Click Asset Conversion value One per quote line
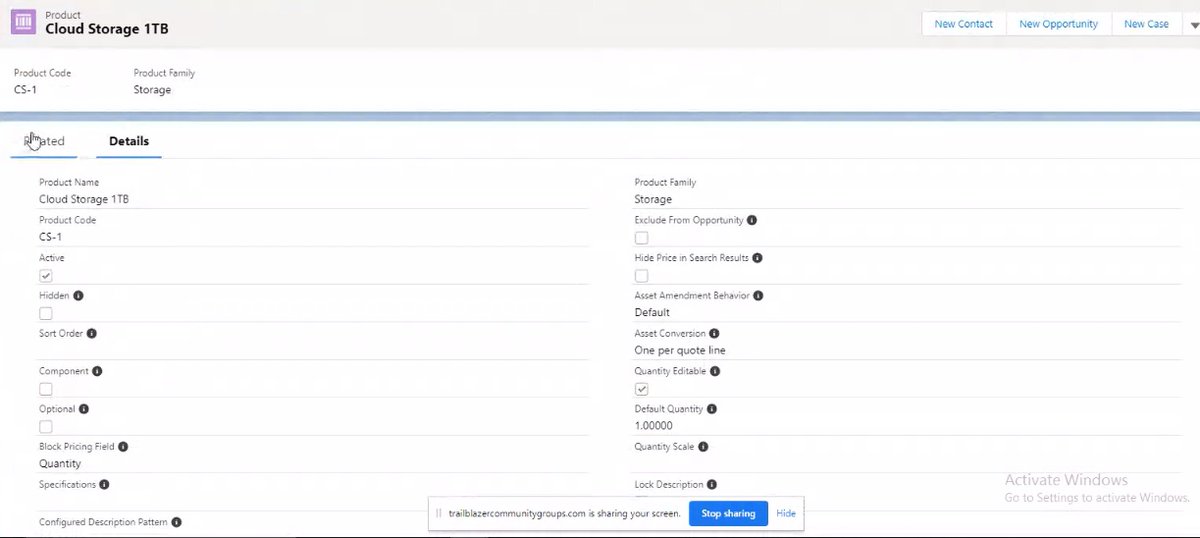Screen dimensions: 1200x538 tap(680, 351)
